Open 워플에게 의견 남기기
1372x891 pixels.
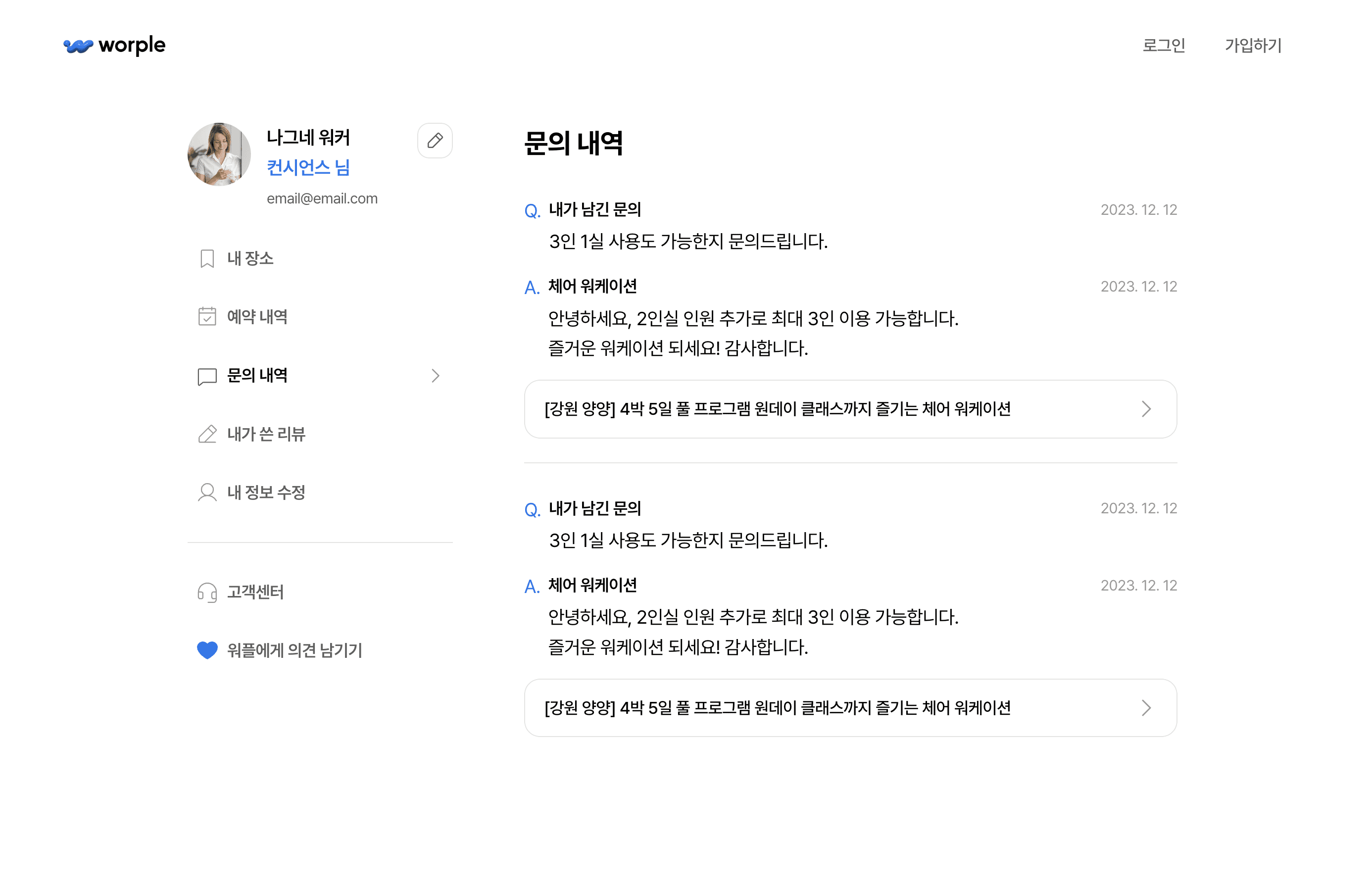click(294, 650)
